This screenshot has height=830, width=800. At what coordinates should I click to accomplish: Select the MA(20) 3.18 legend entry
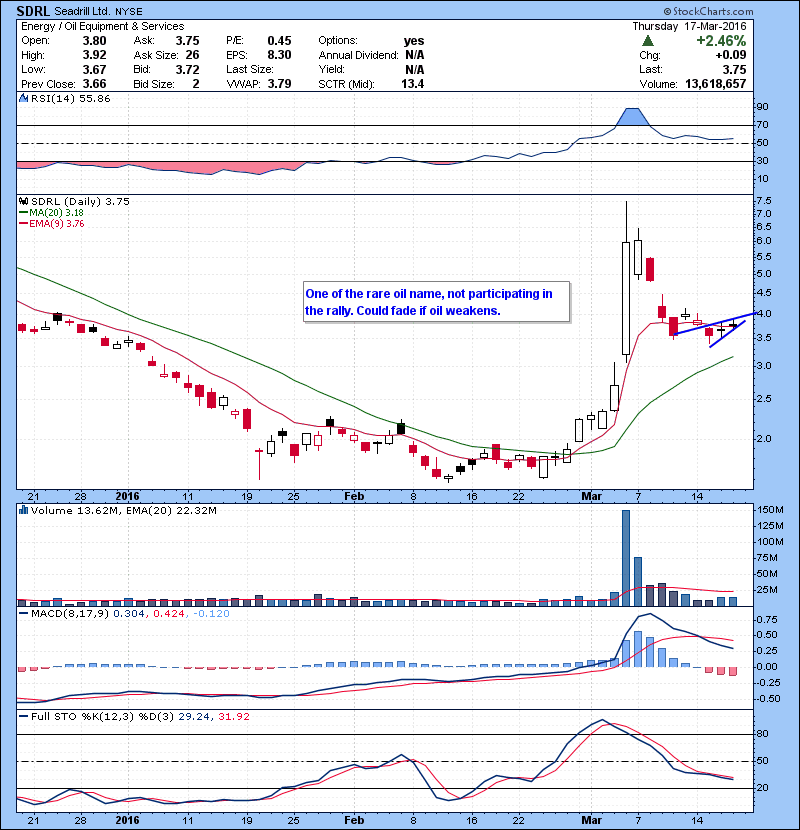click(51, 213)
